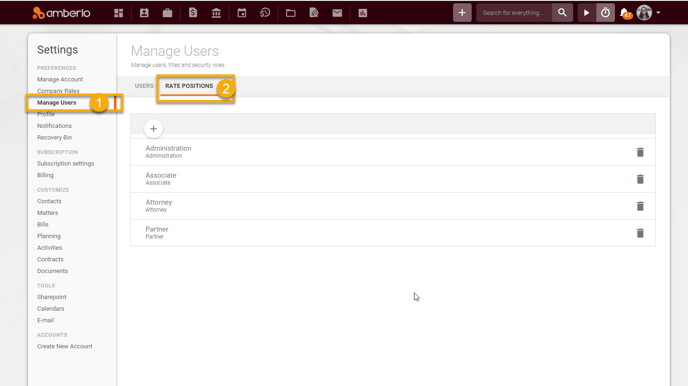Open the Documents folder icon

coord(290,13)
